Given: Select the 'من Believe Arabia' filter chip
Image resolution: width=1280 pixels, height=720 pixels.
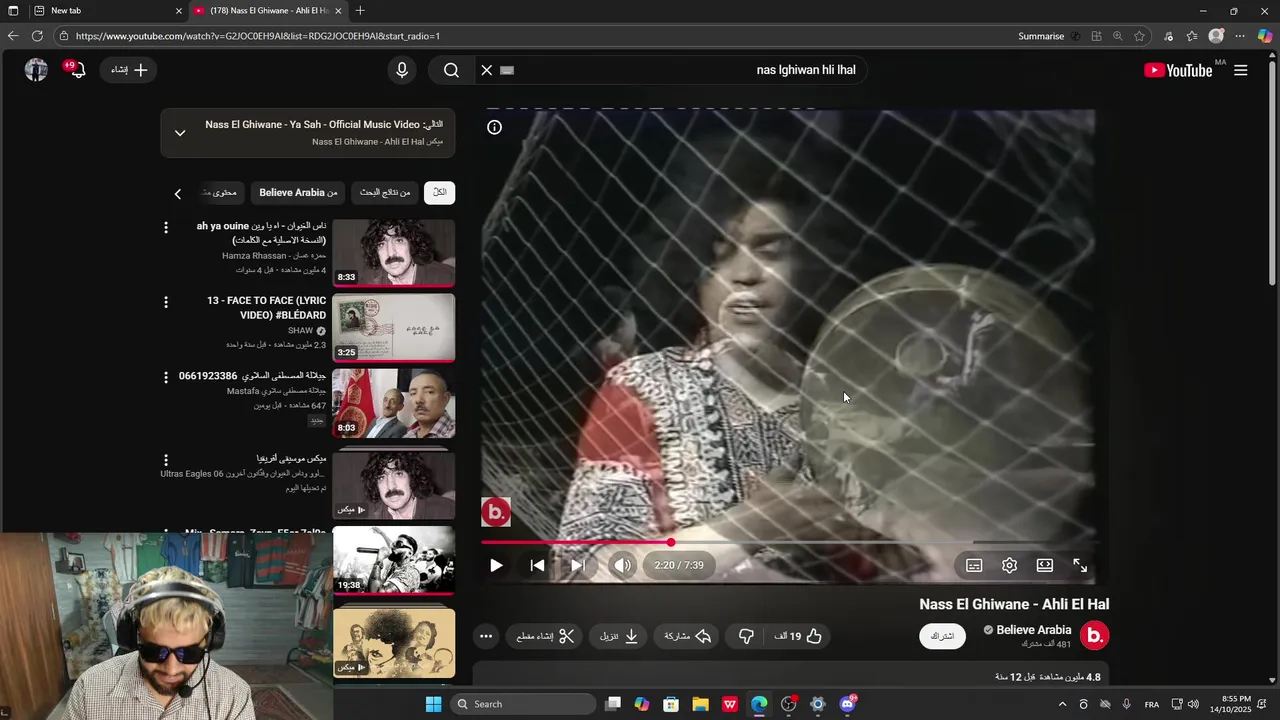Looking at the screenshot, I should click(298, 192).
